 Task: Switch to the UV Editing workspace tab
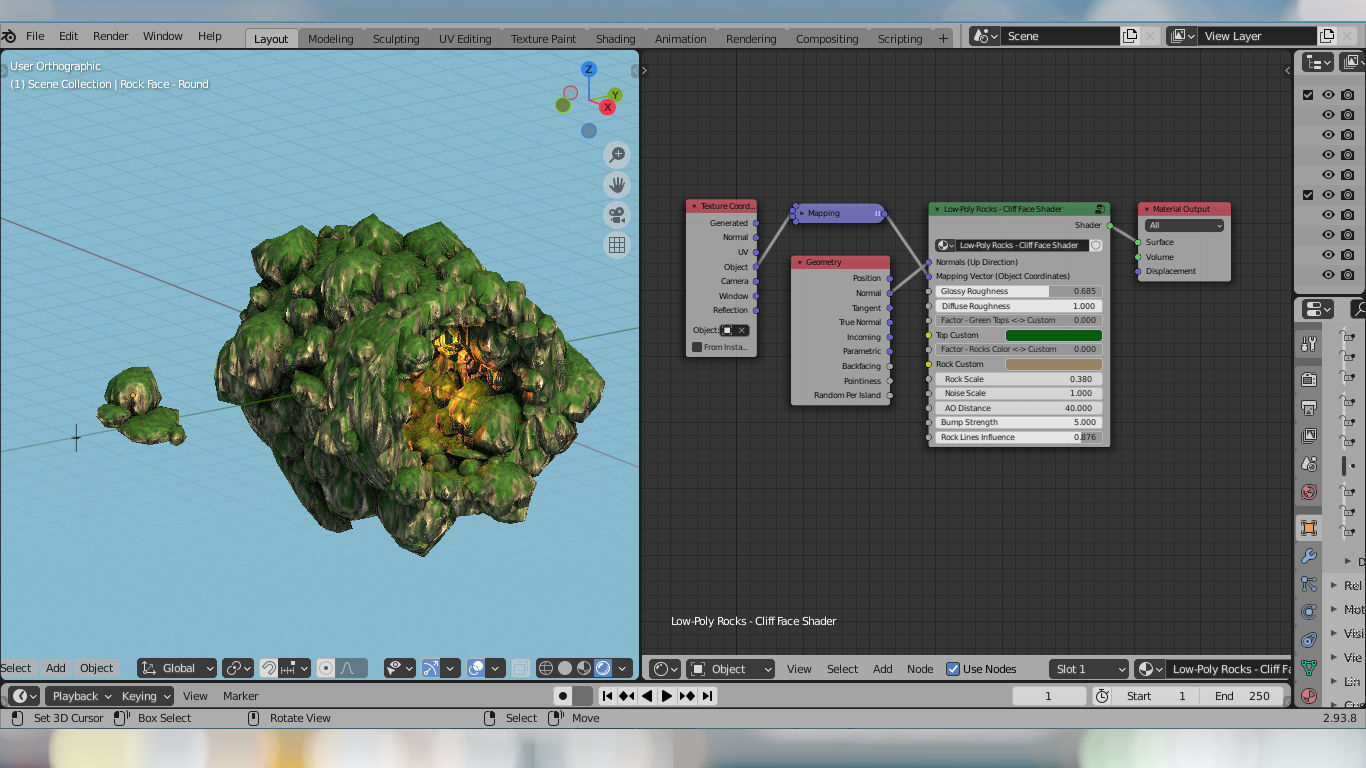point(465,39)
